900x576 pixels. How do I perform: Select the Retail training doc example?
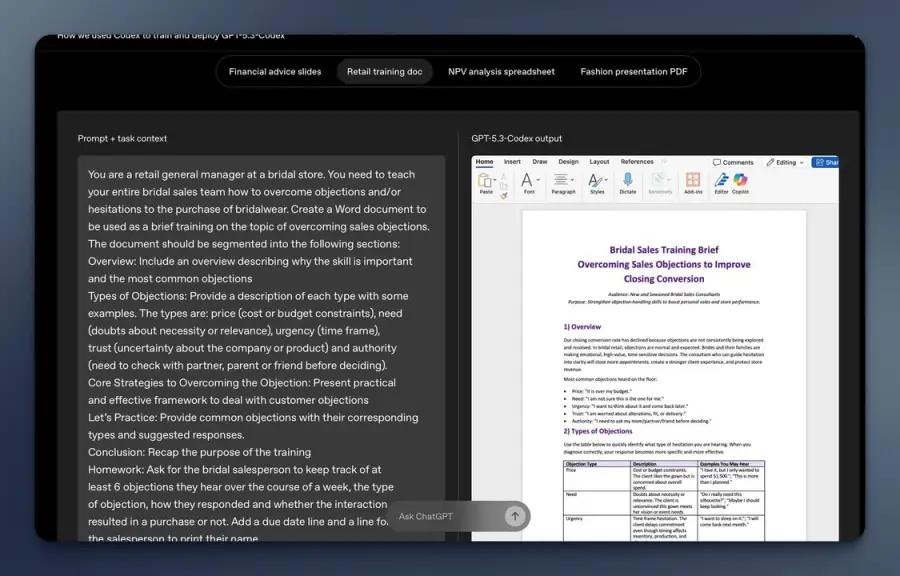385,72
